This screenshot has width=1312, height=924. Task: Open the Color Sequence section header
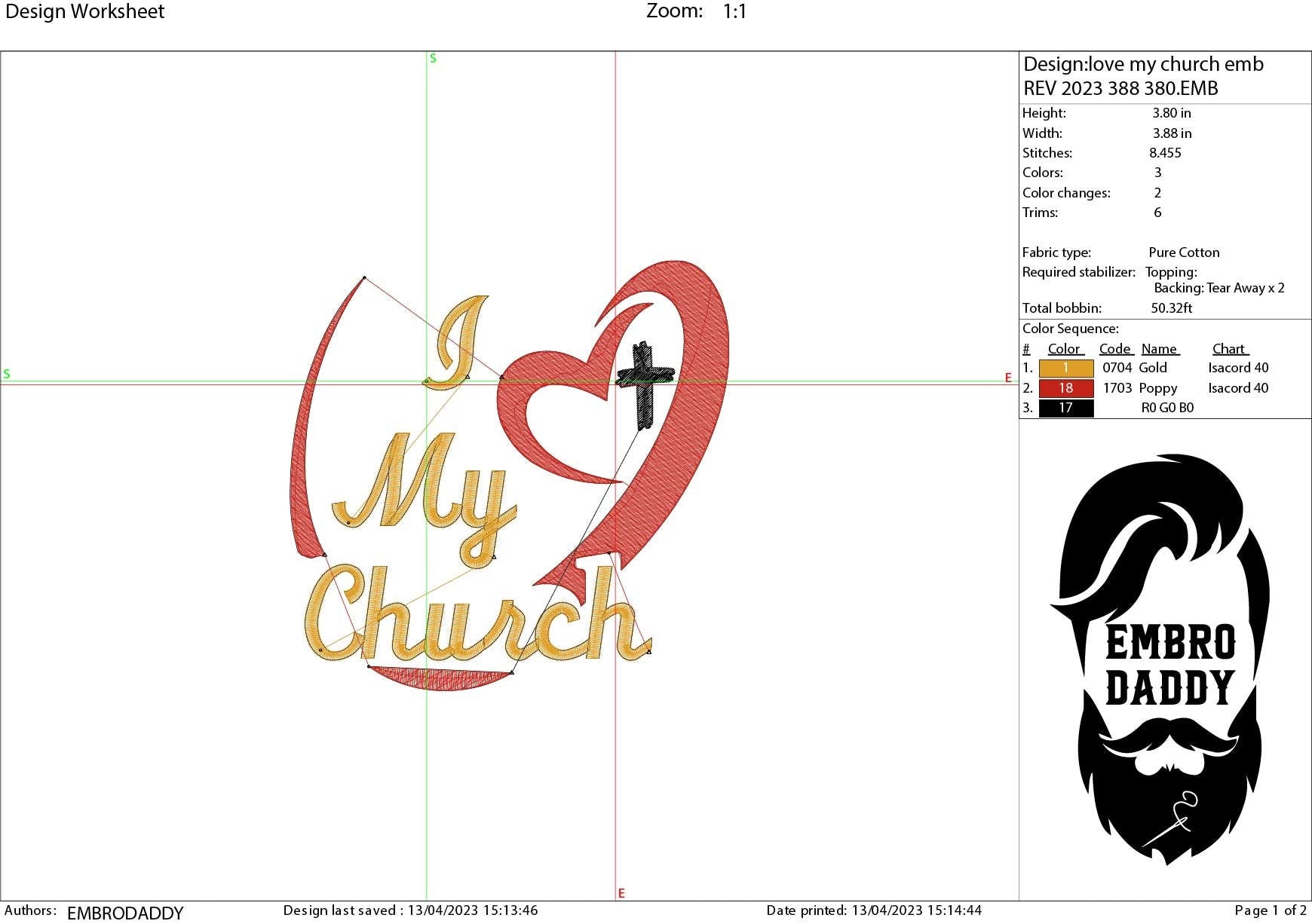(1069, 329)
